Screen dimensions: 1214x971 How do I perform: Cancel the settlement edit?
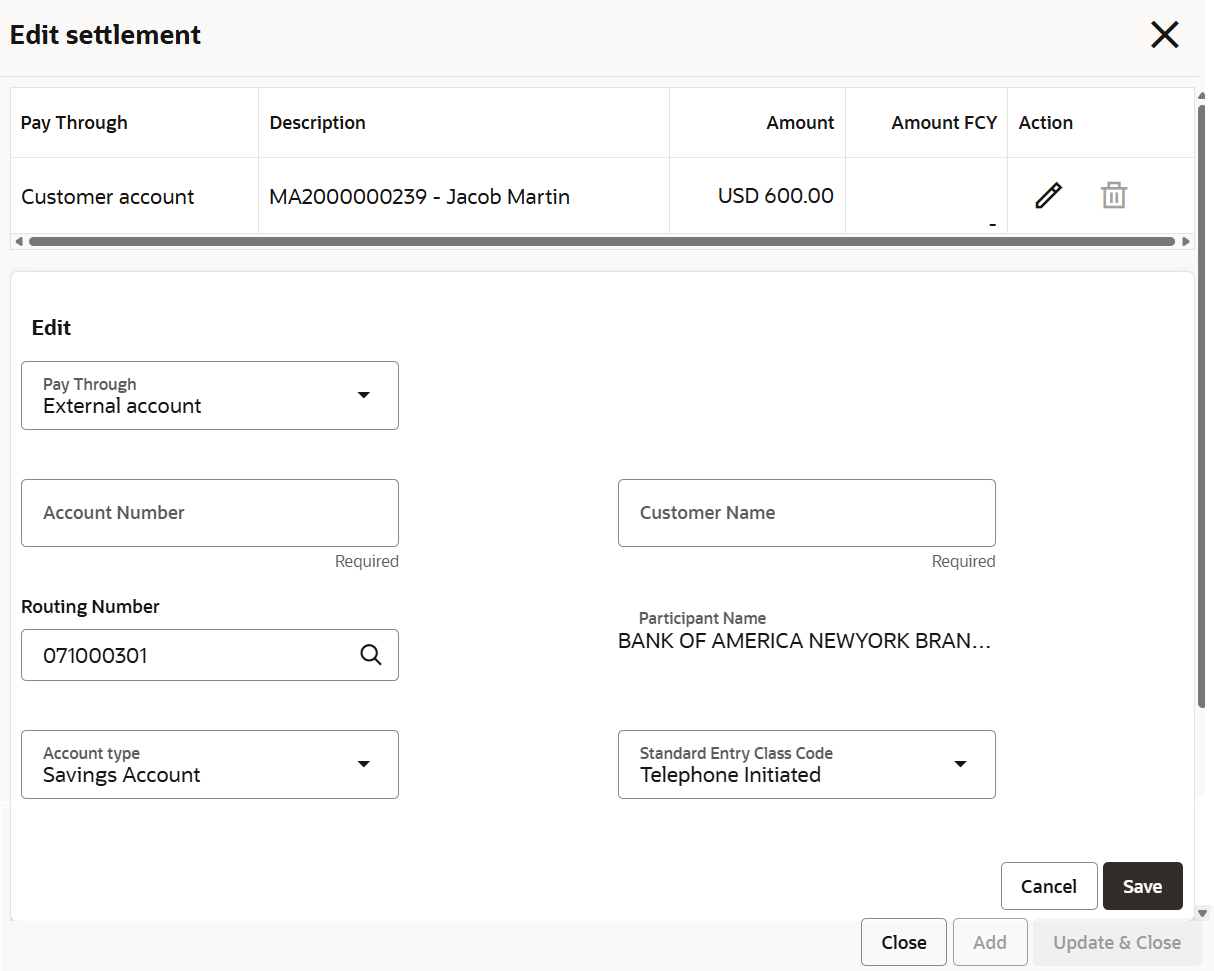[x=1049, y=887]
